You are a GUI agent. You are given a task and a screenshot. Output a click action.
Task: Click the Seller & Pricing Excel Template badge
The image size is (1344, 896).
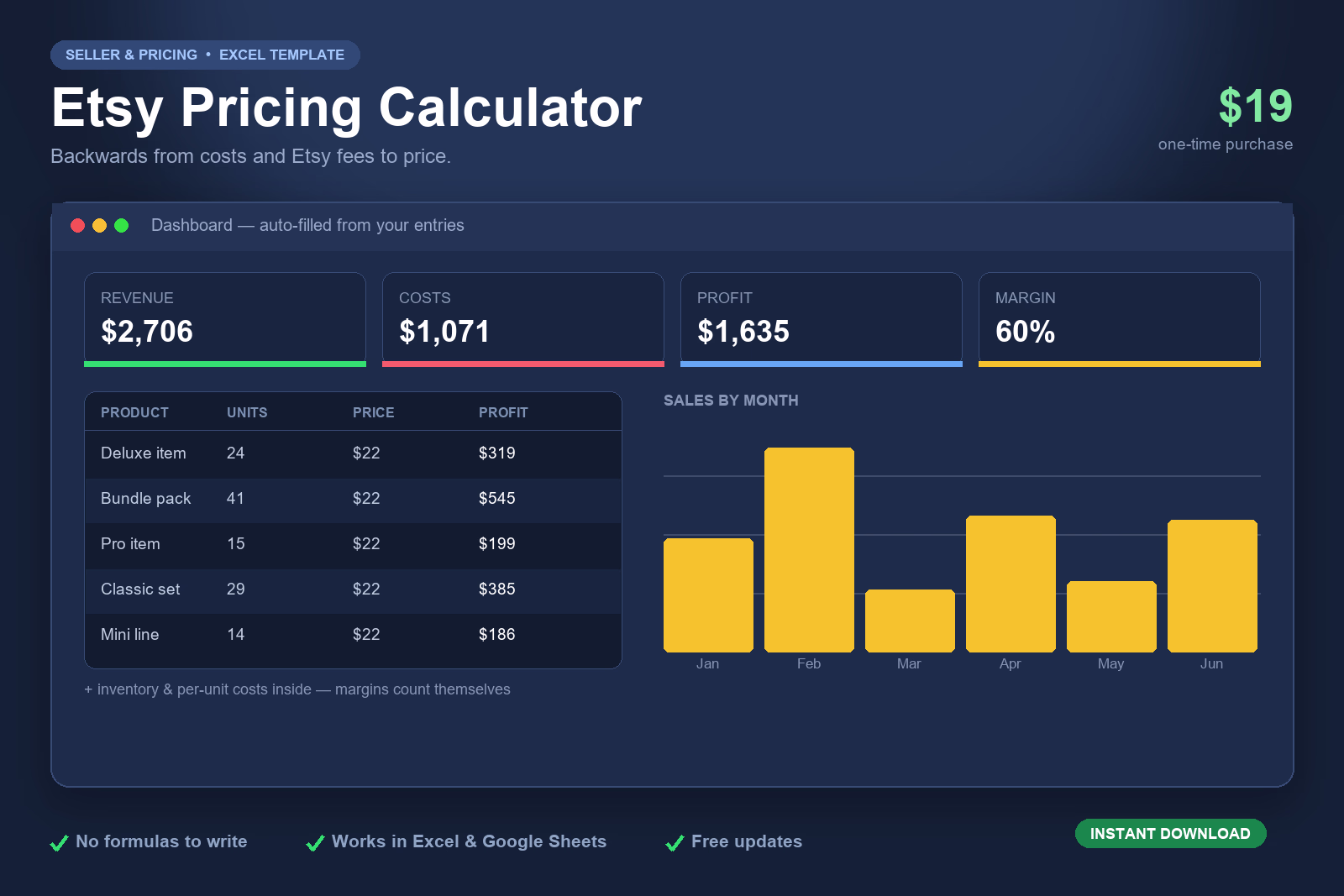click(x=205, y=55)
